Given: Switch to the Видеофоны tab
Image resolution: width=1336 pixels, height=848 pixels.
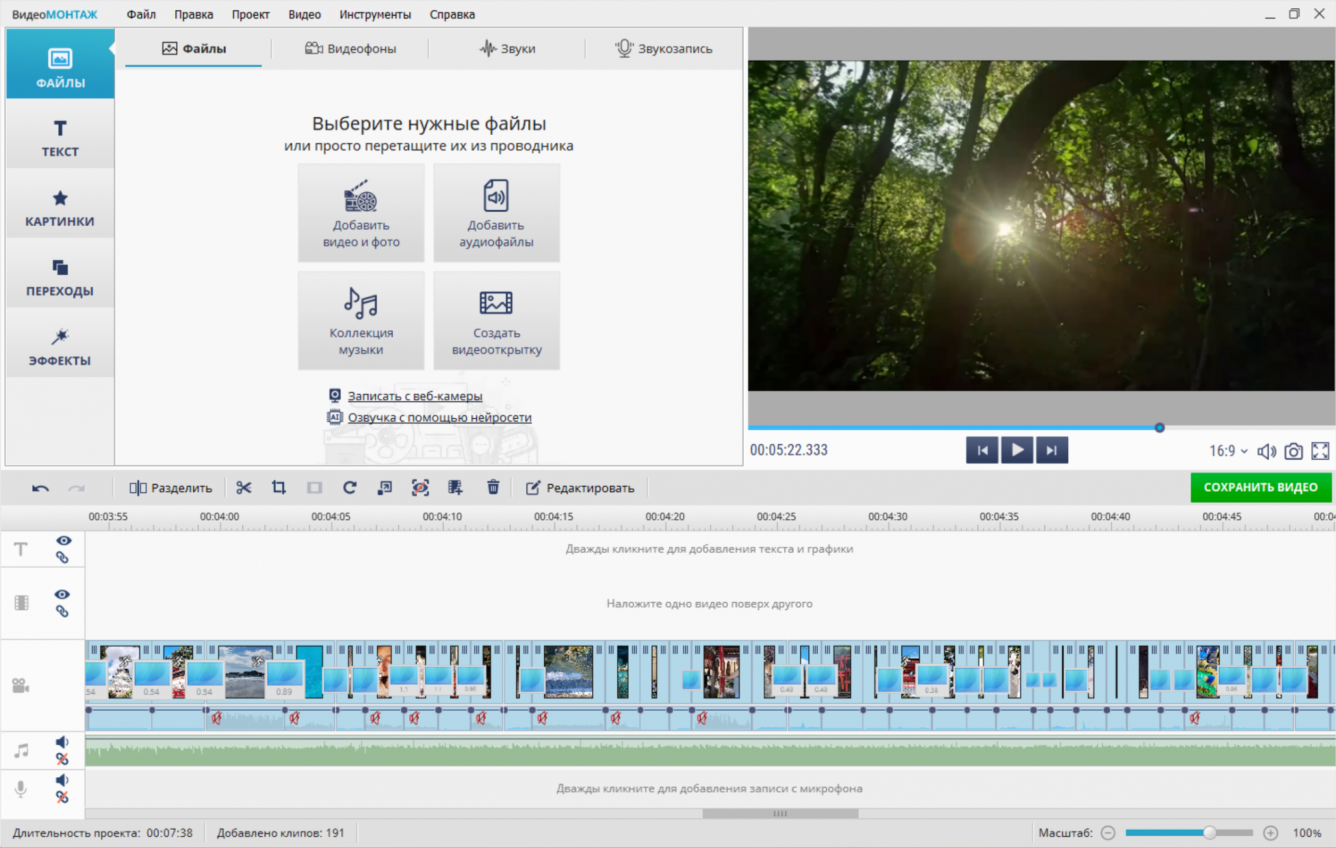Looking at the screenshot, I should [350, 49].
